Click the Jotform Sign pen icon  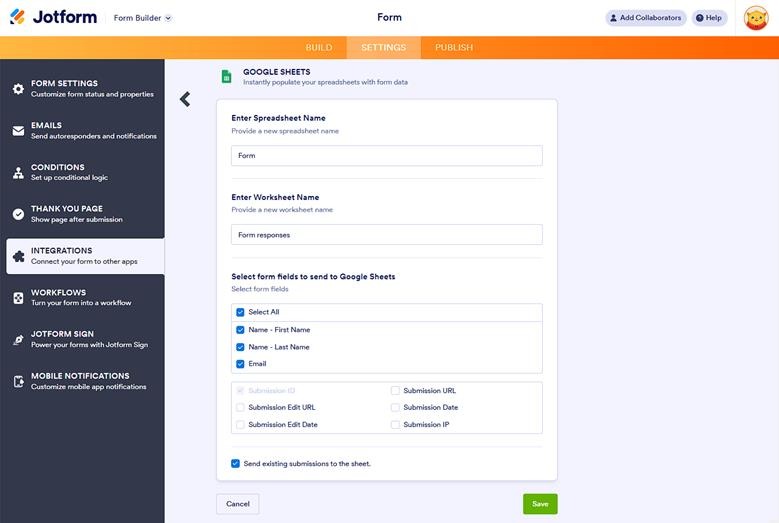[18, 339]
